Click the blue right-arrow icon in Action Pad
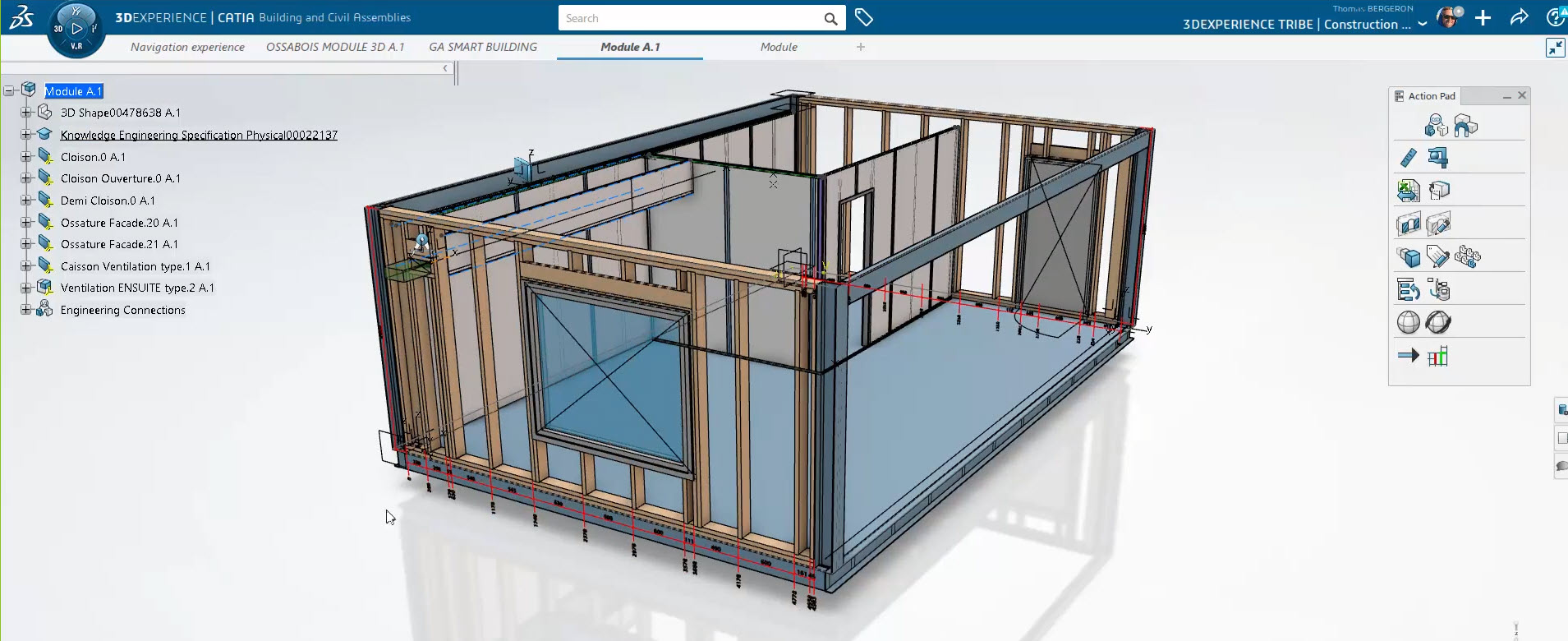 pyautogui.click(x=1408, y=356)
